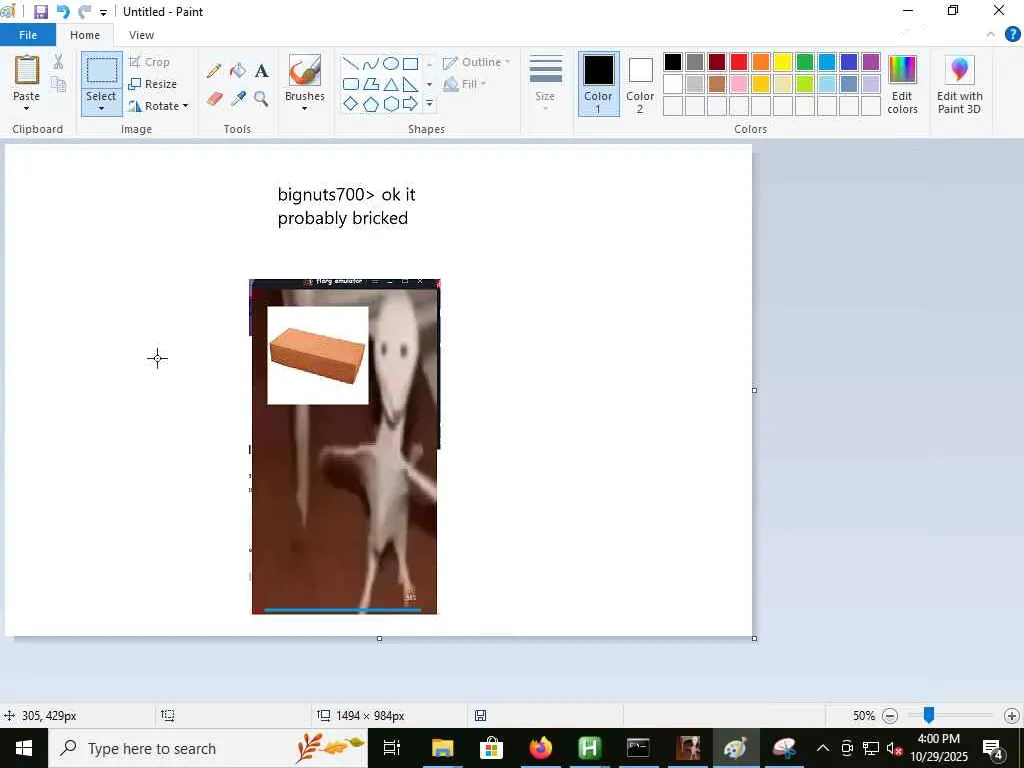This screenshot has height=768, width=1024.
Task: Click the Copy icon in Clipboard
Action: 58,84
